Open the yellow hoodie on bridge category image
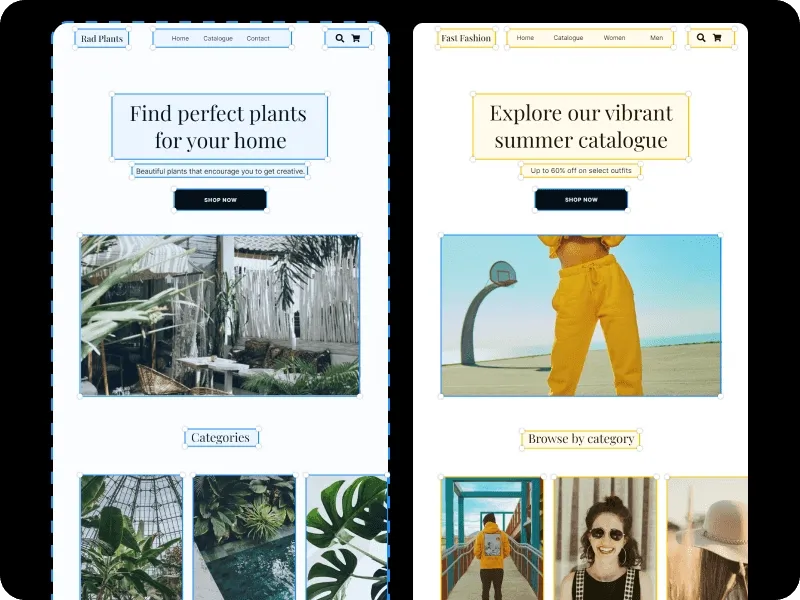The height and width of the screenshot is (600, 800). tap(492, 538)
